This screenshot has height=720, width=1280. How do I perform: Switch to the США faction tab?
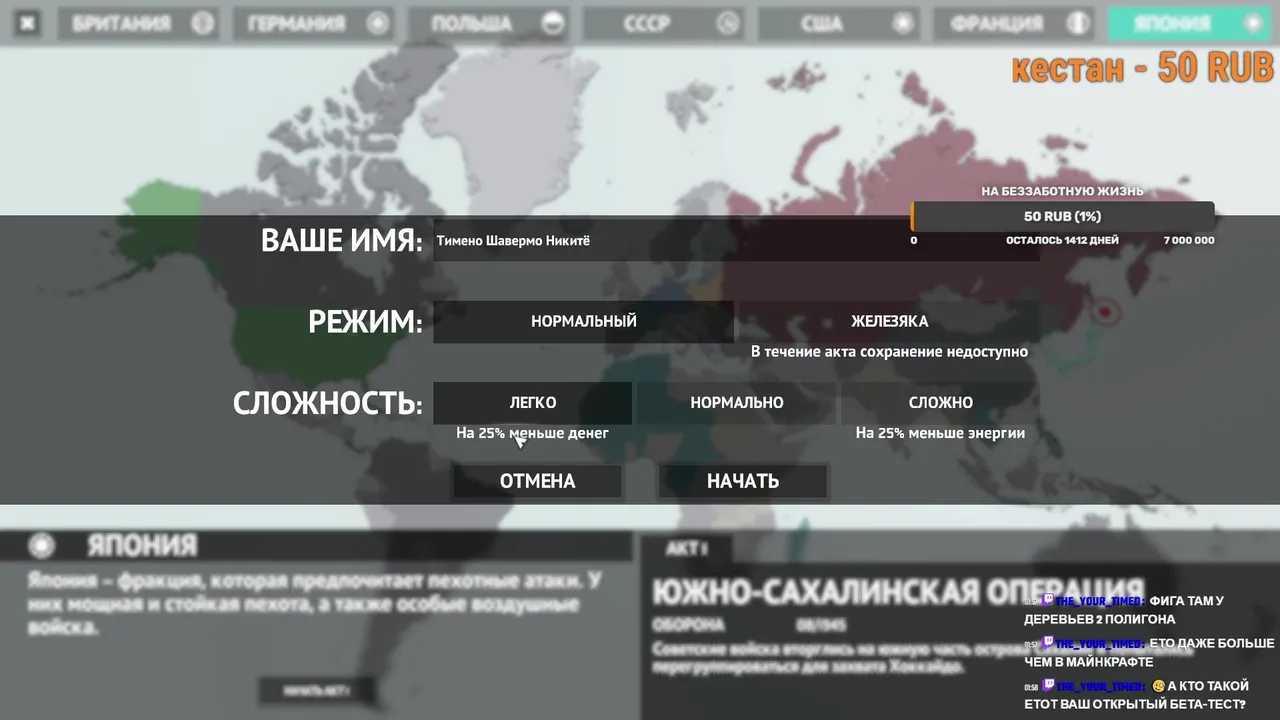(838, 23)
